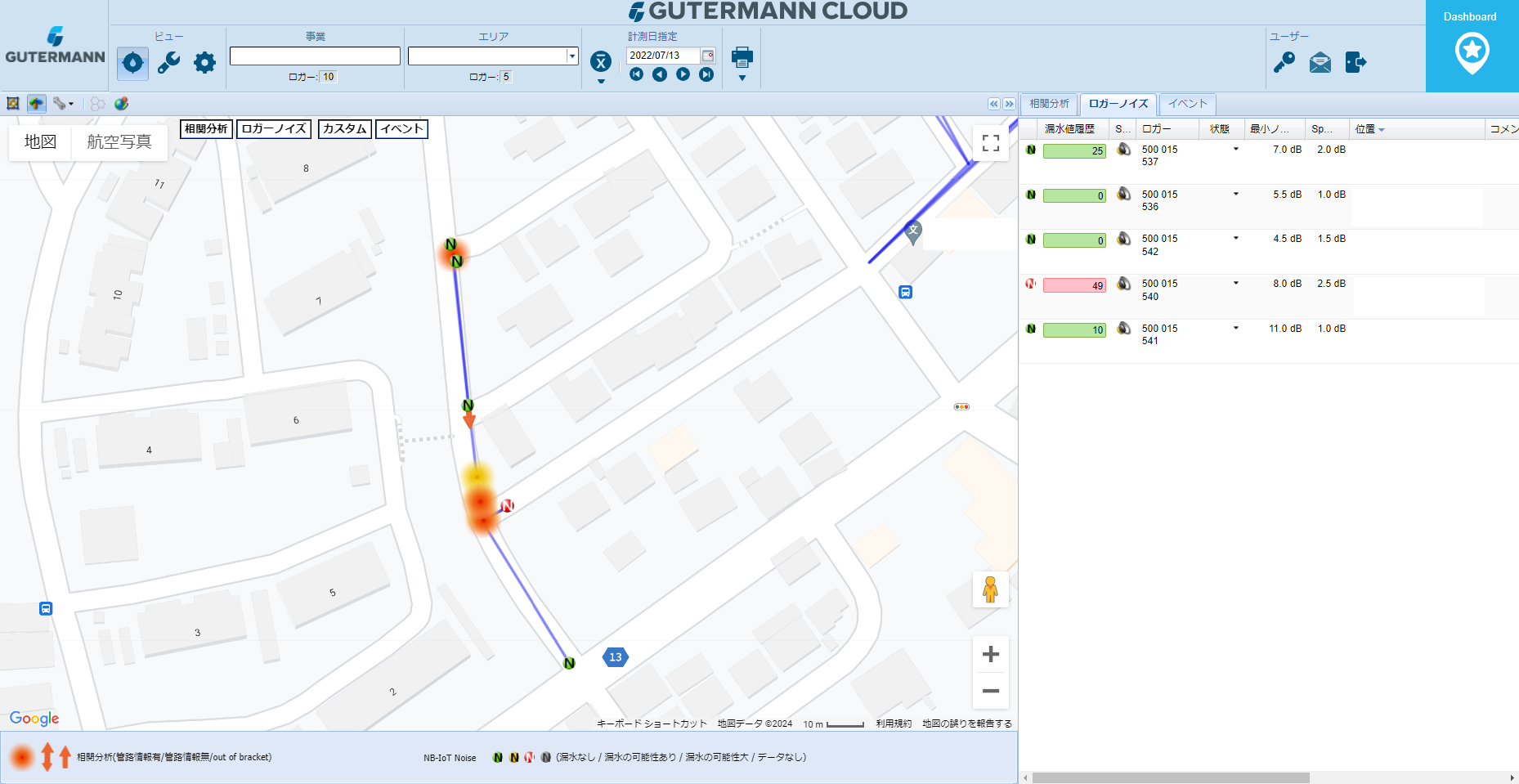Open status dropdown for logger 541 row

click(1236, 328)
